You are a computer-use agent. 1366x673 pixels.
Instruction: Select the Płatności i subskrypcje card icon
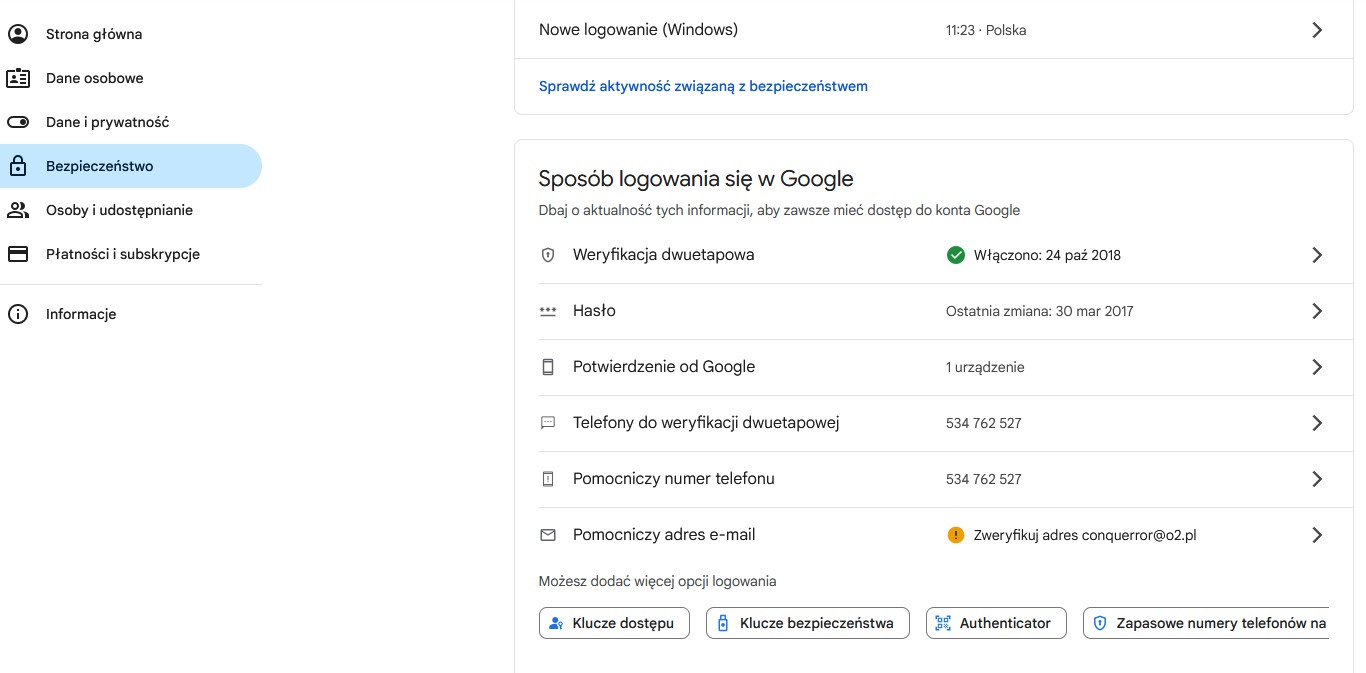click(18, 254)
